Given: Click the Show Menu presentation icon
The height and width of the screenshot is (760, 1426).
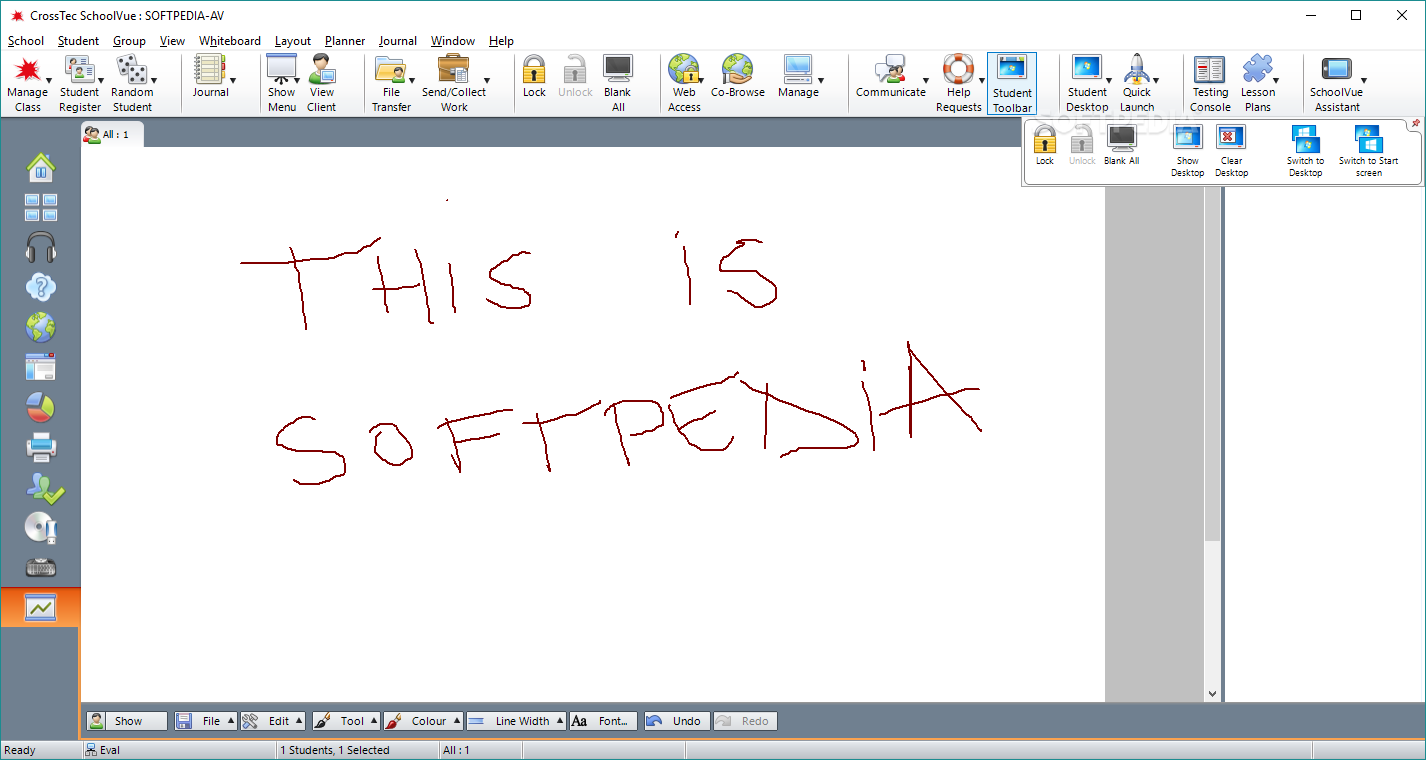Looking at the screenshot, I should 281,69.
